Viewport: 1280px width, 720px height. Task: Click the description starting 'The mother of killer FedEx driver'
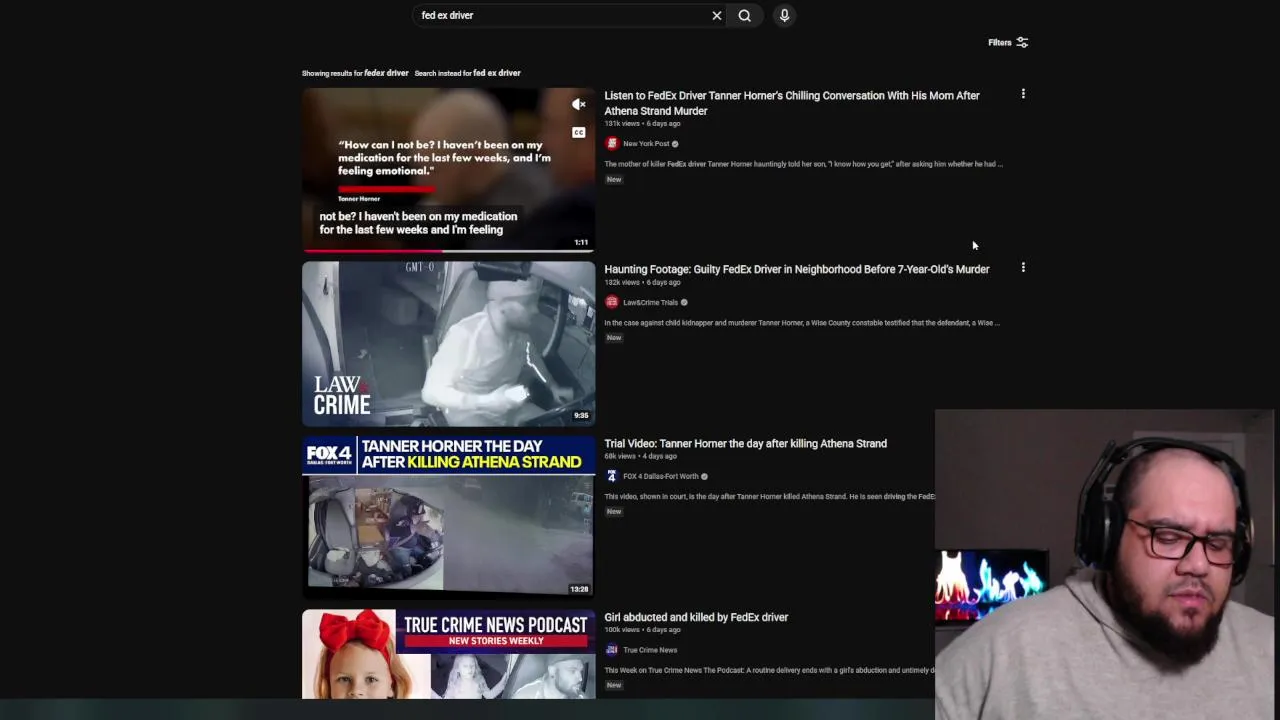(x=803, y=164)
